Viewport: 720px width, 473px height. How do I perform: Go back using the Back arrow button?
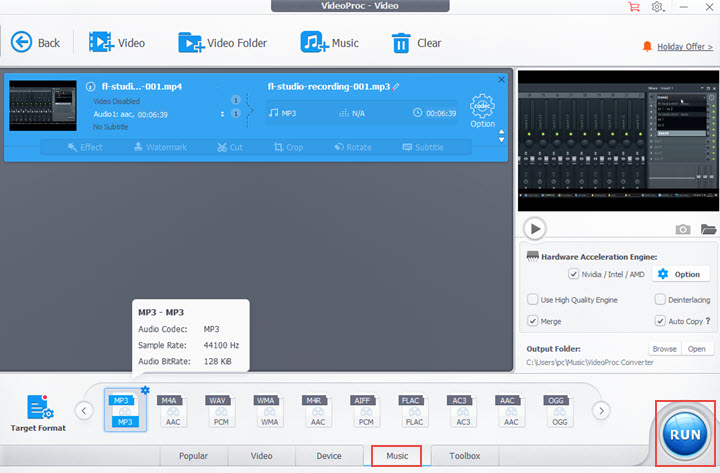click(35, 43)
